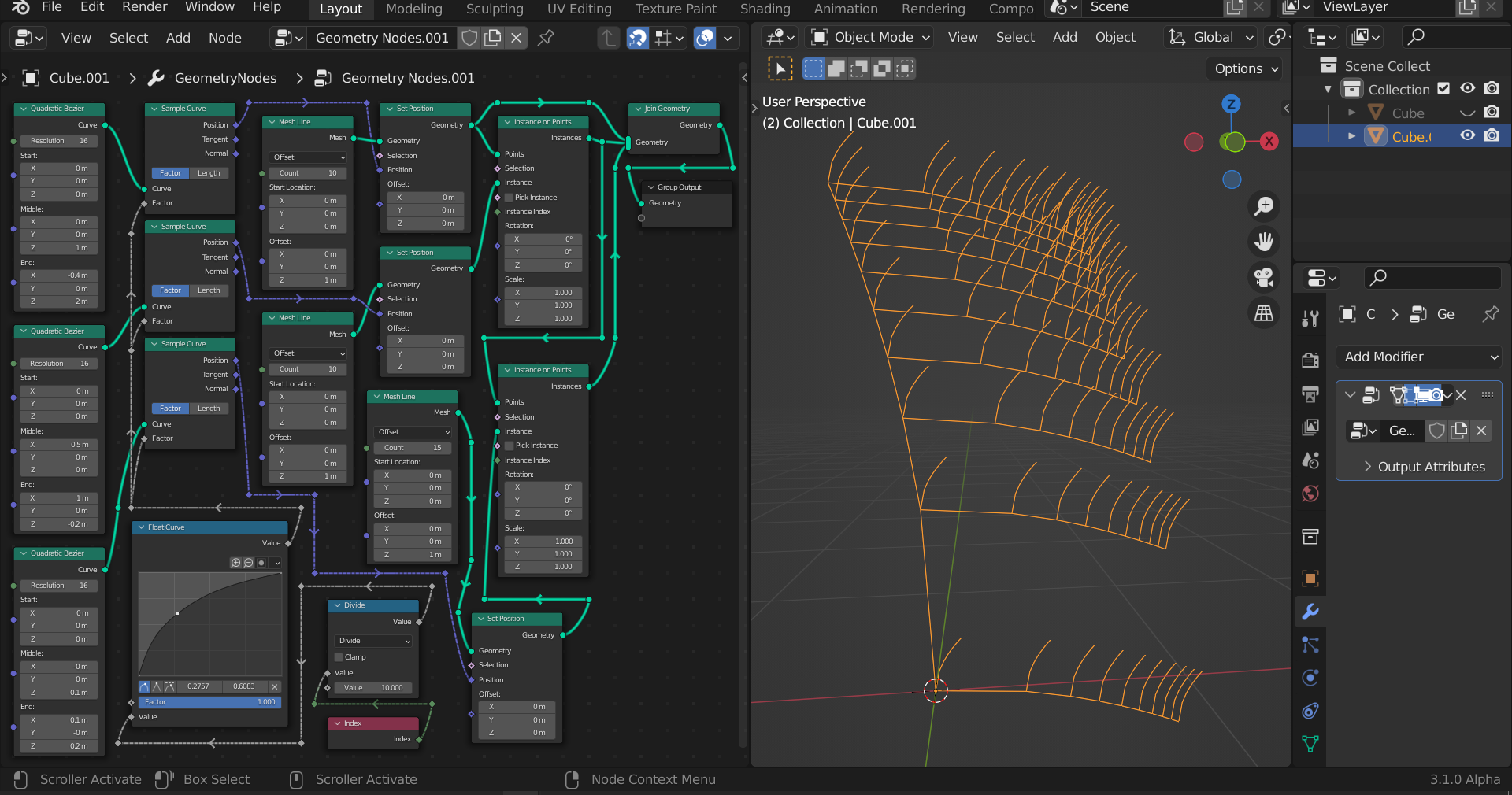
Task: Select Length mode in top Sample Curve node
Action: [x=209, y=173]
